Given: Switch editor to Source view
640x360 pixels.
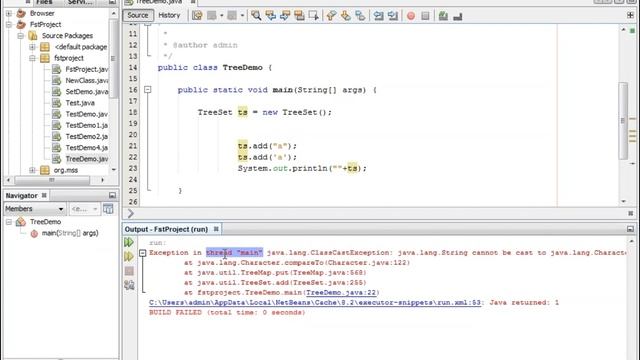Looking at the screenshot, I should (138, 15).
